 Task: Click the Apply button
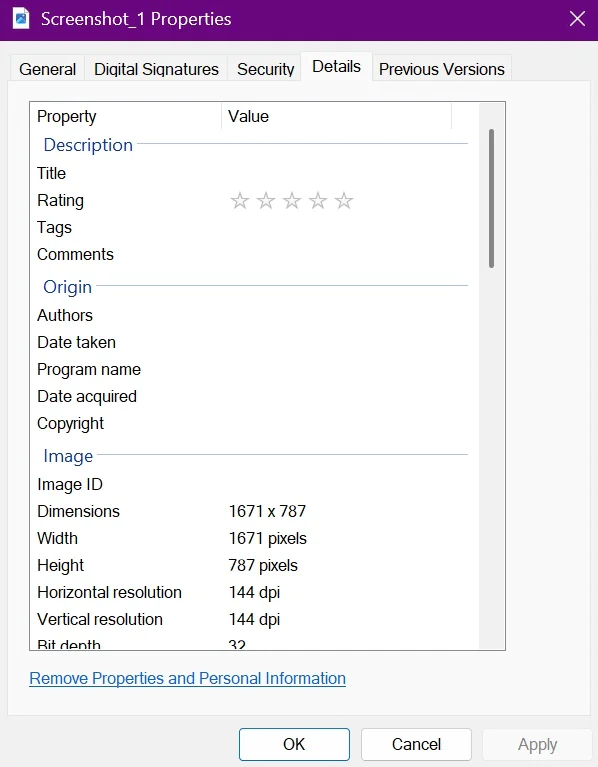(x=537, y=744)
